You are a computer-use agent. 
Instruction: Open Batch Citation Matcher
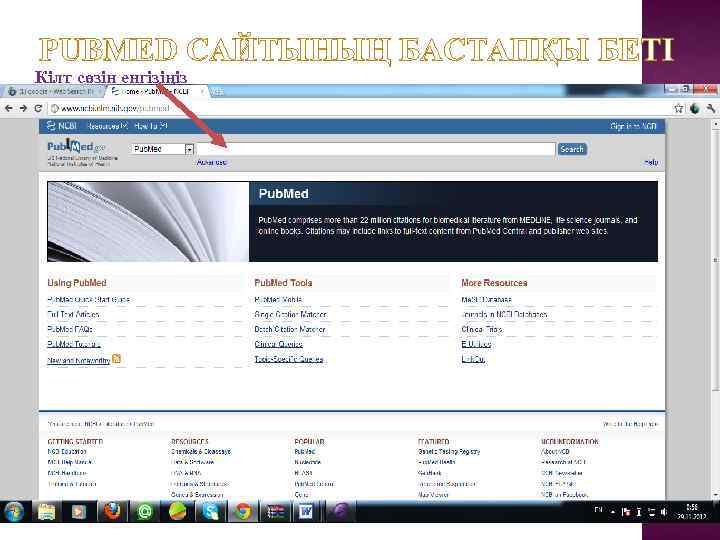tap(290, 329)
